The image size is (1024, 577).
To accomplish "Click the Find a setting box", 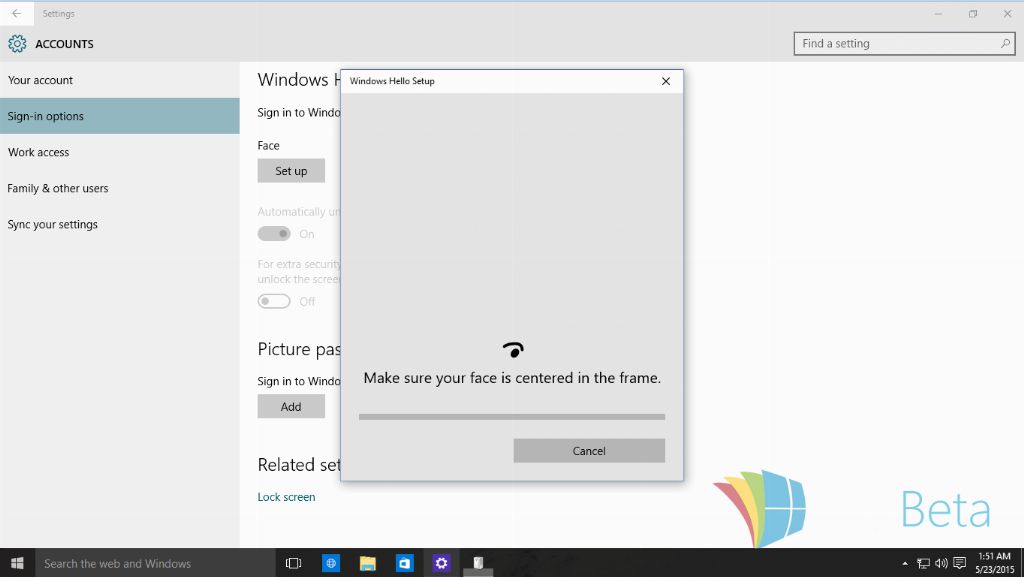I will tap(895, 44).
